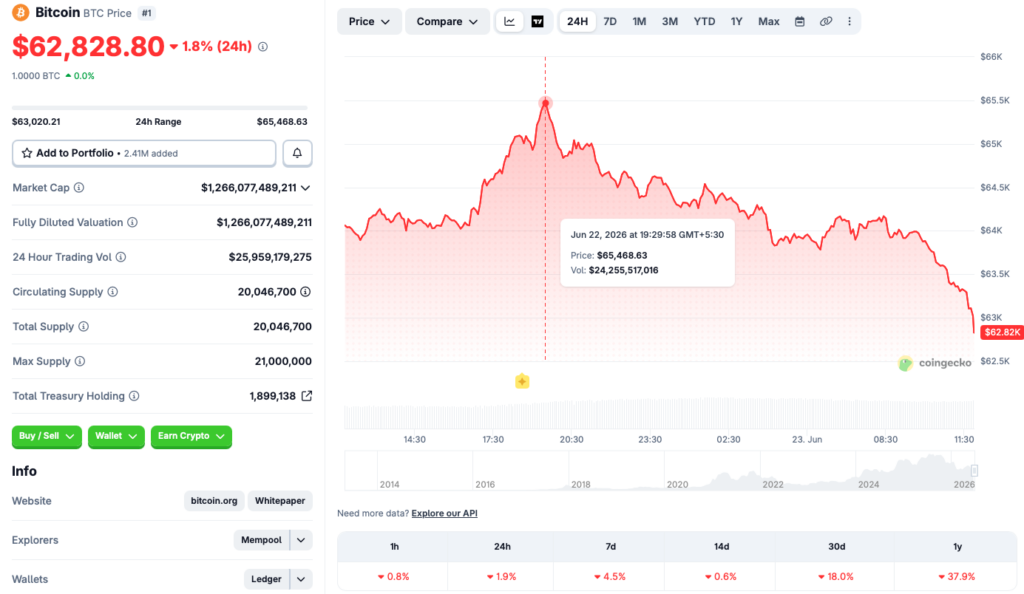Switch to TradingView chart icon
The width and height of the screenshot is (1024, 594).
pos(537,22)
